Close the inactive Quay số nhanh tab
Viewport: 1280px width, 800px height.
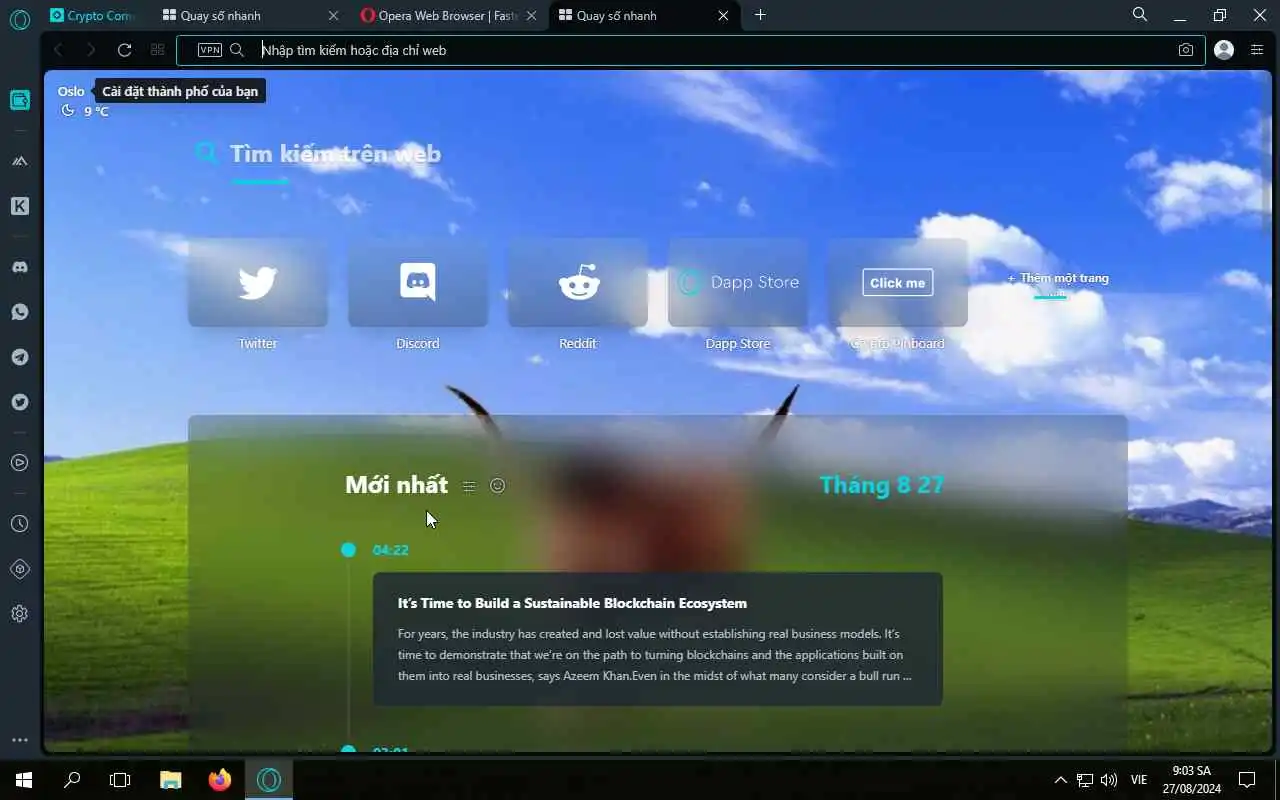pos(334,15)
